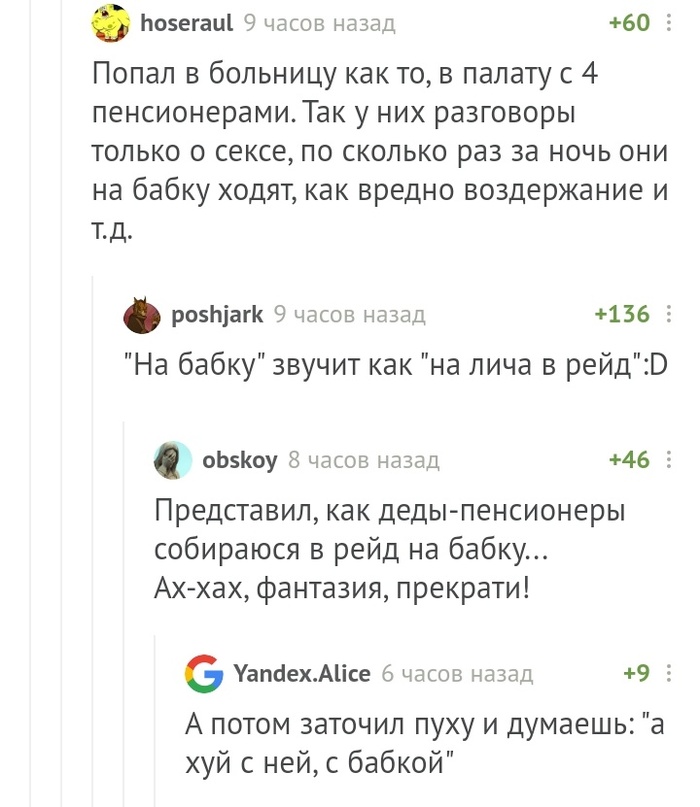700x807 pixels.
Task: Click the "9 часов назад" timestamp on hoseraul's comment
Action: (319, 23)
